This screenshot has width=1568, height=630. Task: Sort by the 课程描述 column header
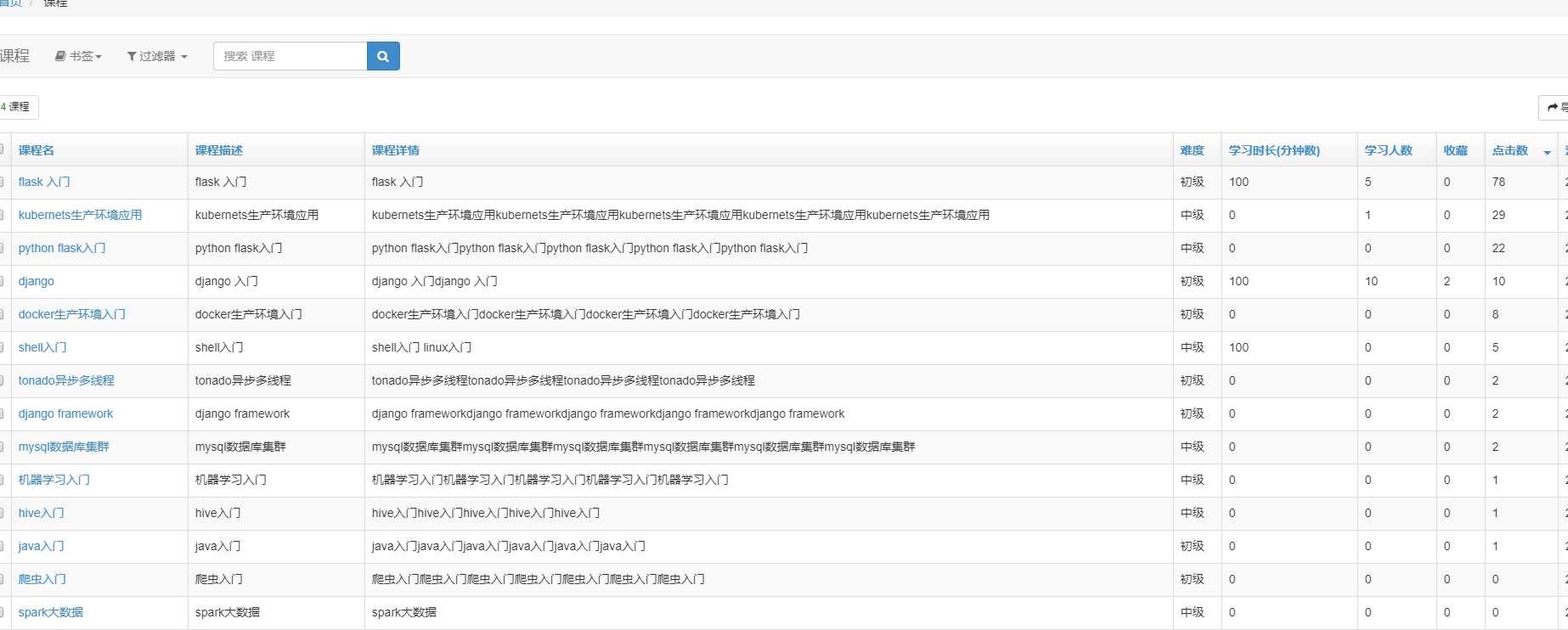coord(219,150)
